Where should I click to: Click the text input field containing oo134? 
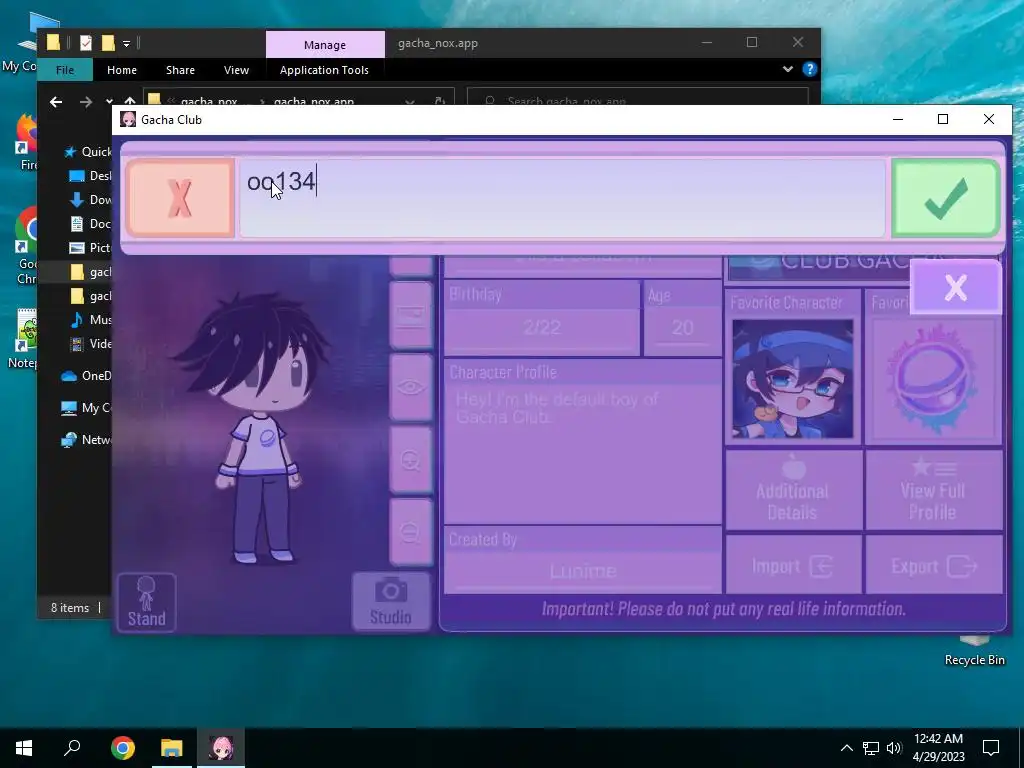click(562, 199)
